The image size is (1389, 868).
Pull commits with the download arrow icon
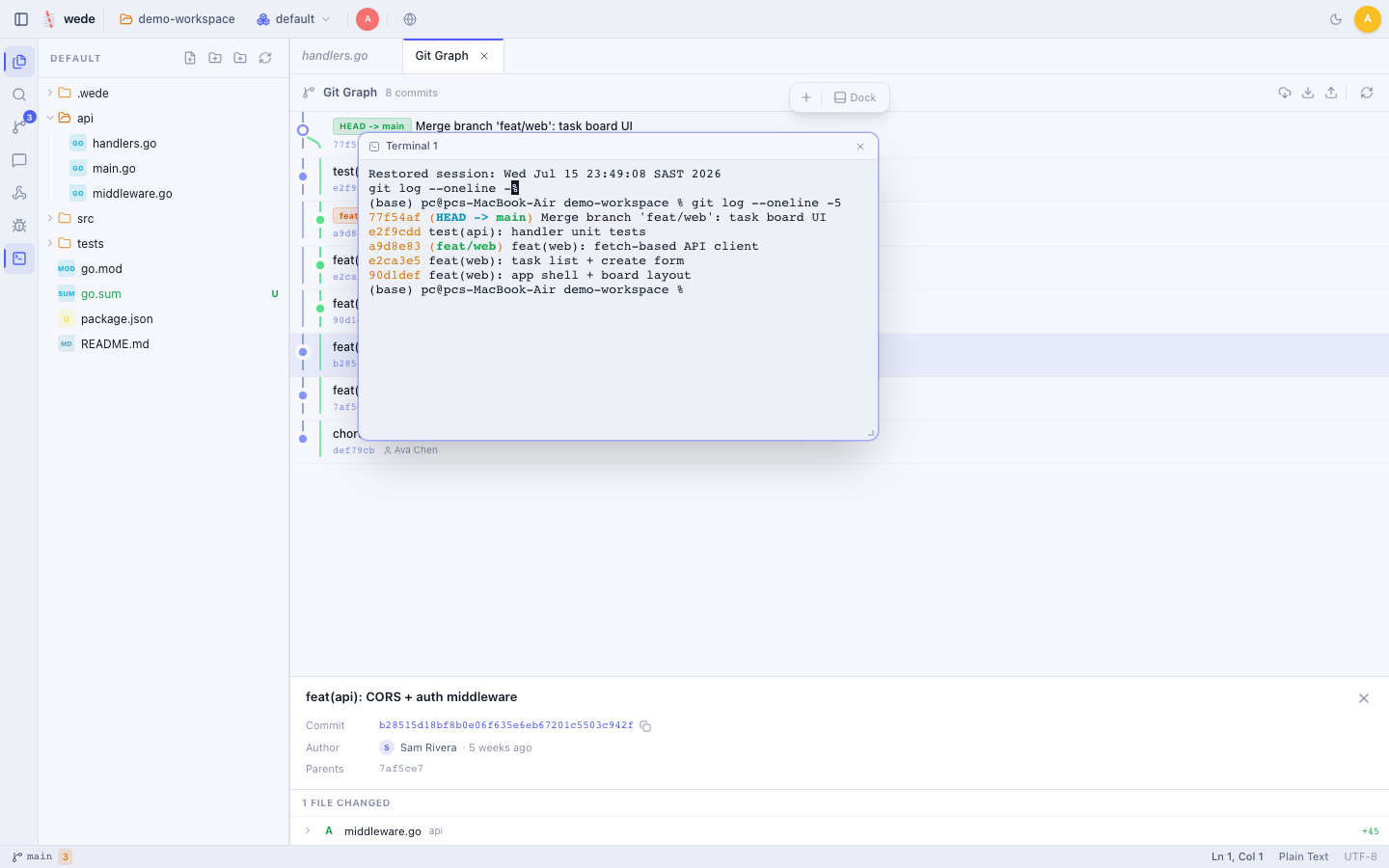click(x=1308, y=93)
